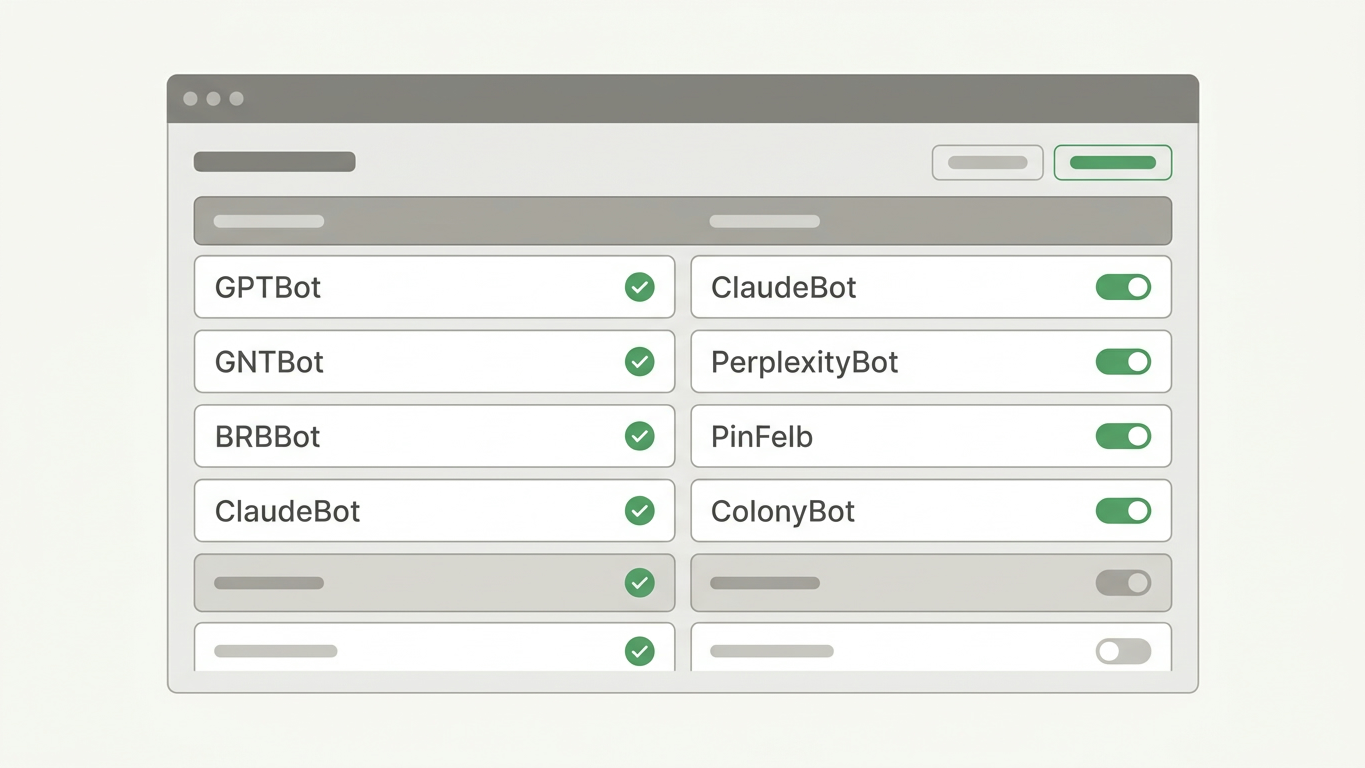Image resolution: width=1365 pixels, height=768 pixels.
Task: Click the grayed-out toggle in the gray row
Action: coord(1123,582)
